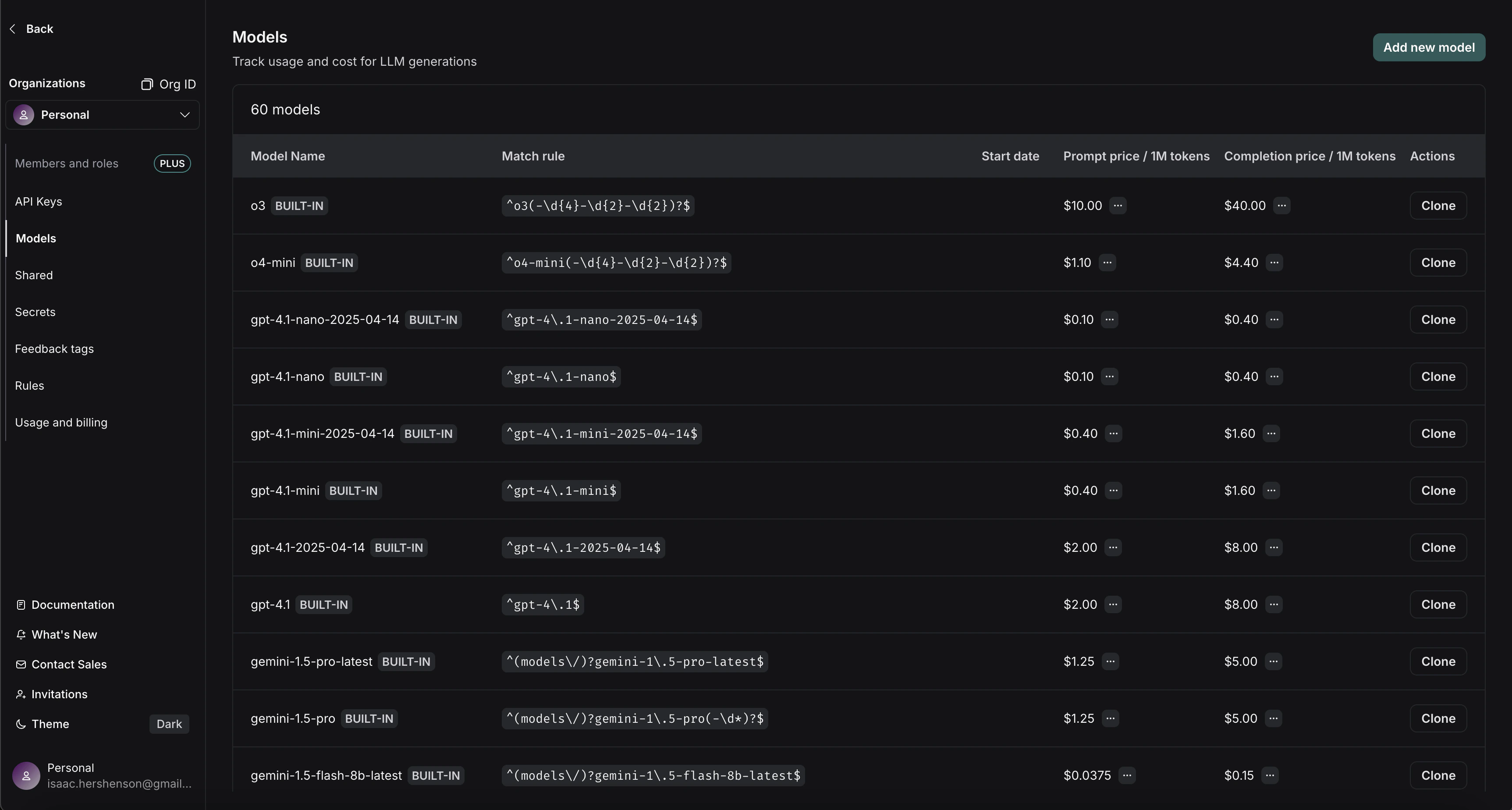The width and height of the screenshot is (1512, 810).
Task: Open the Documentation page icon
Action: coord(21,604)
